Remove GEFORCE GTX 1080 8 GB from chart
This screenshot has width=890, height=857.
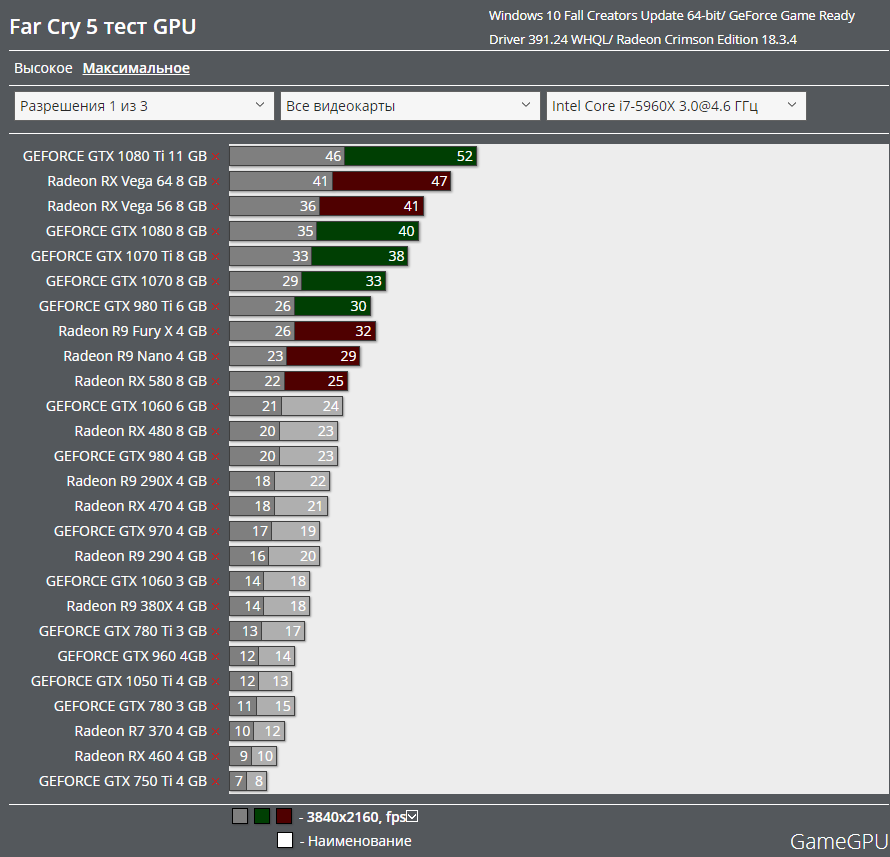point(216,232)
